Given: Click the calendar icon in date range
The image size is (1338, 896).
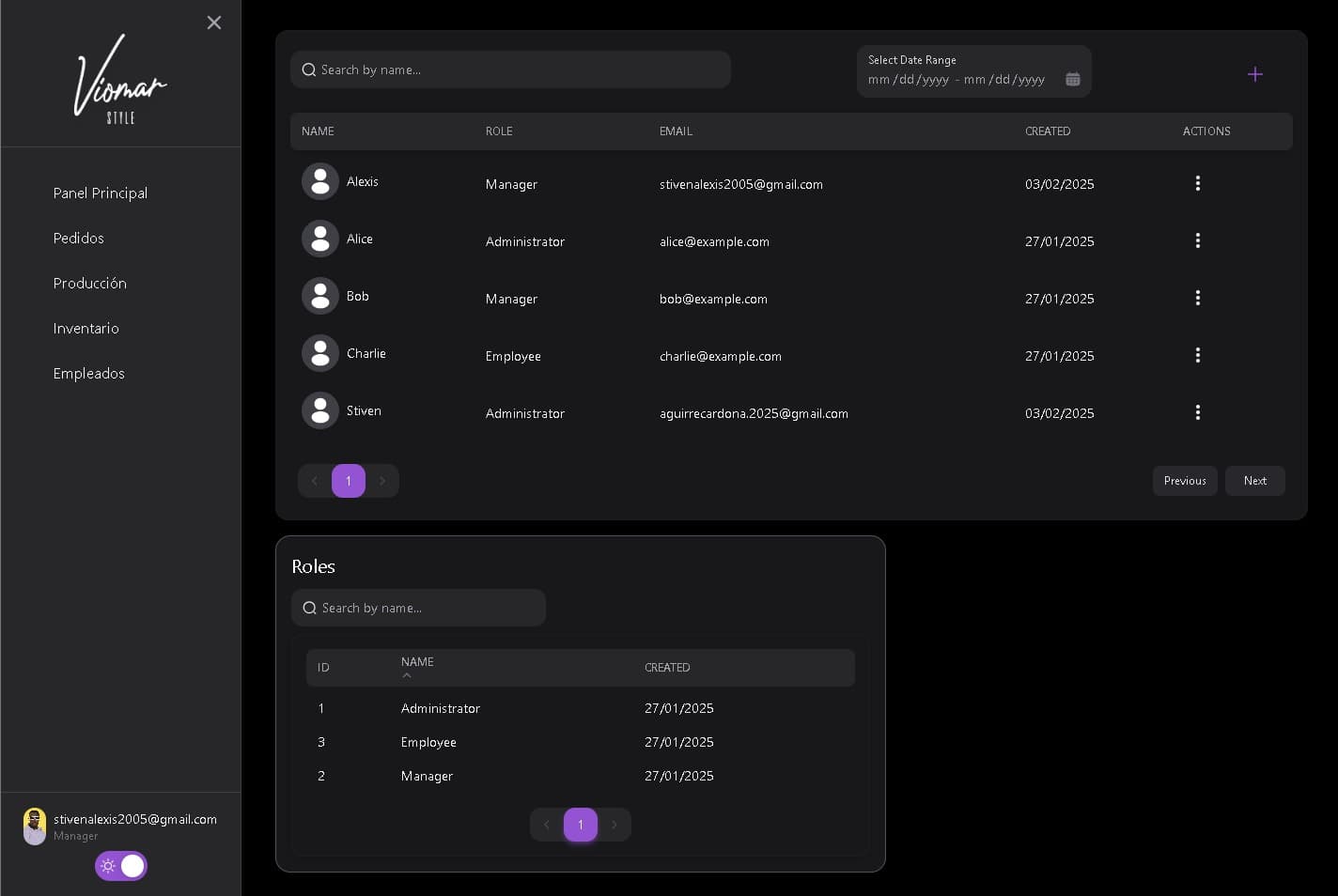Looking at the screenshot, I should [x=1072, y=80].
